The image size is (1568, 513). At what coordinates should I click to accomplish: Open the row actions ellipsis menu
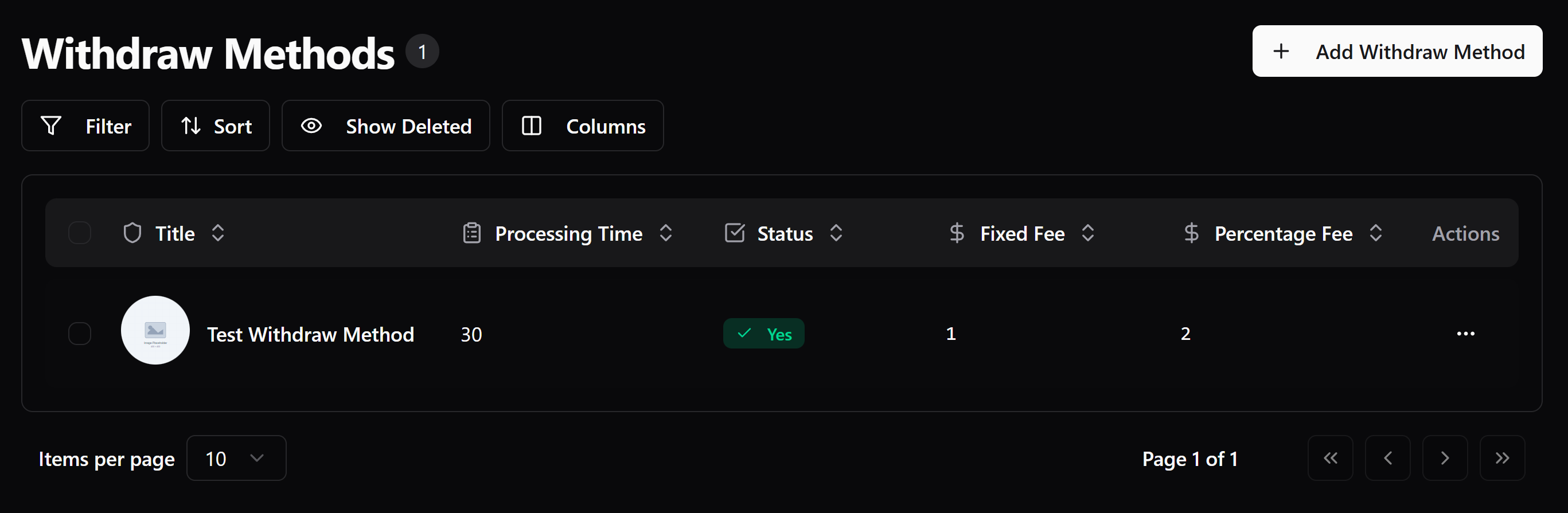pos(1466,334)
